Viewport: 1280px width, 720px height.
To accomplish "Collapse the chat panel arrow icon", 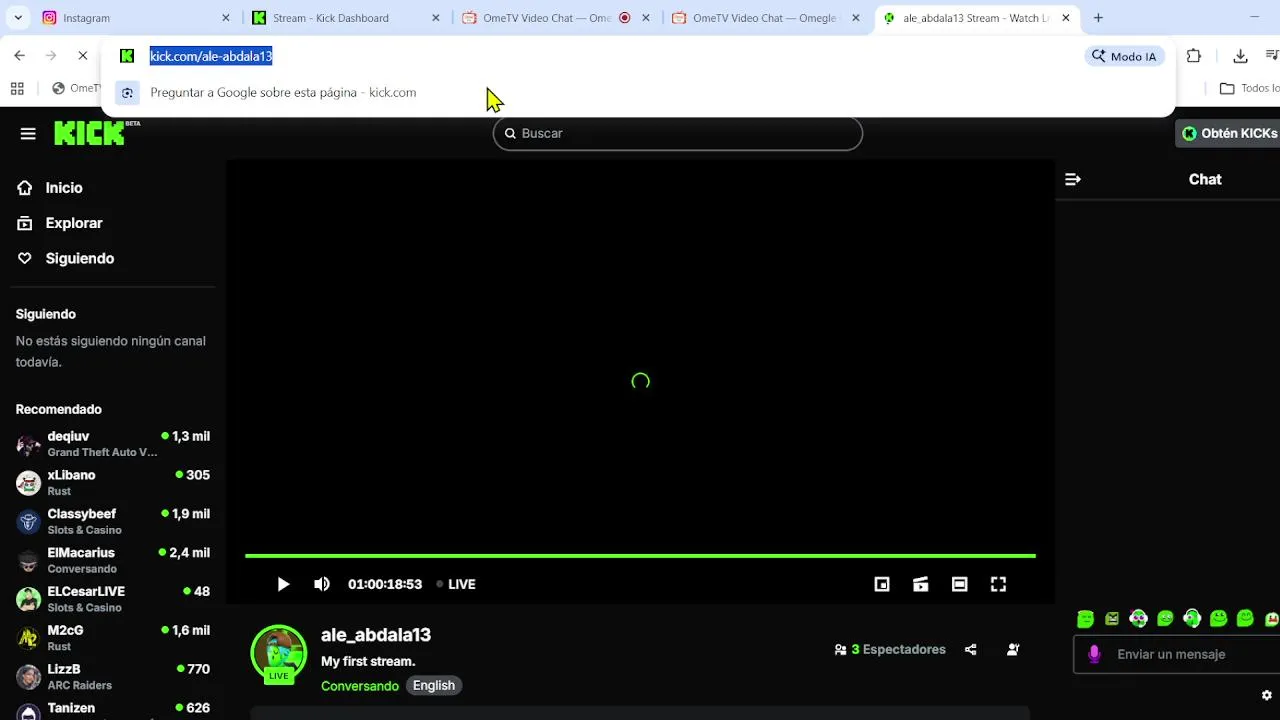I will point(1073,180).
